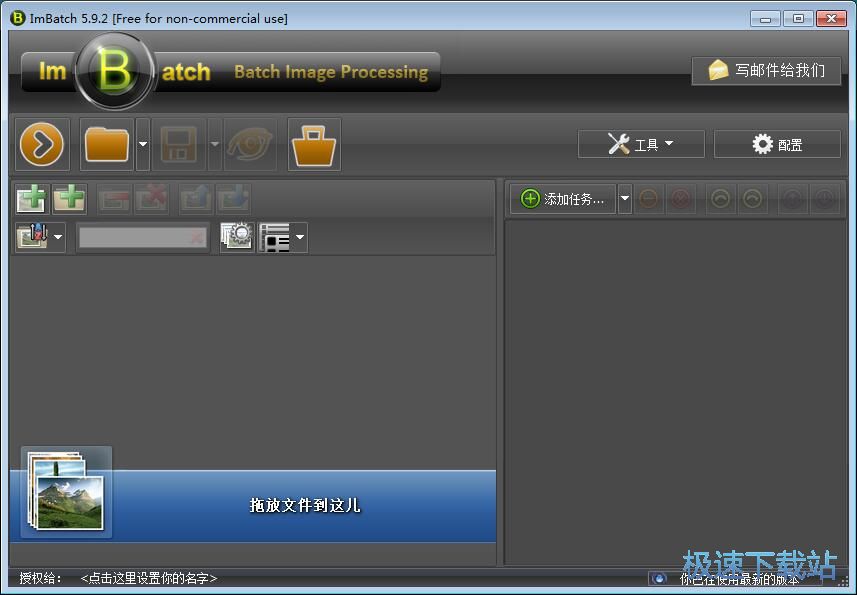Click the move image down blue arrow icon

pyautogui.click(x=233, y=198)
